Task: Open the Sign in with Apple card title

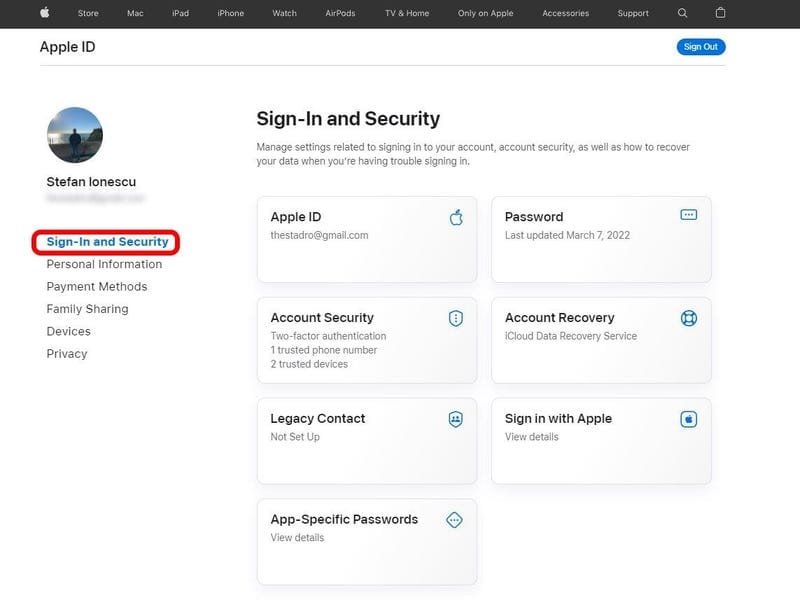Action: coord(558,419)
